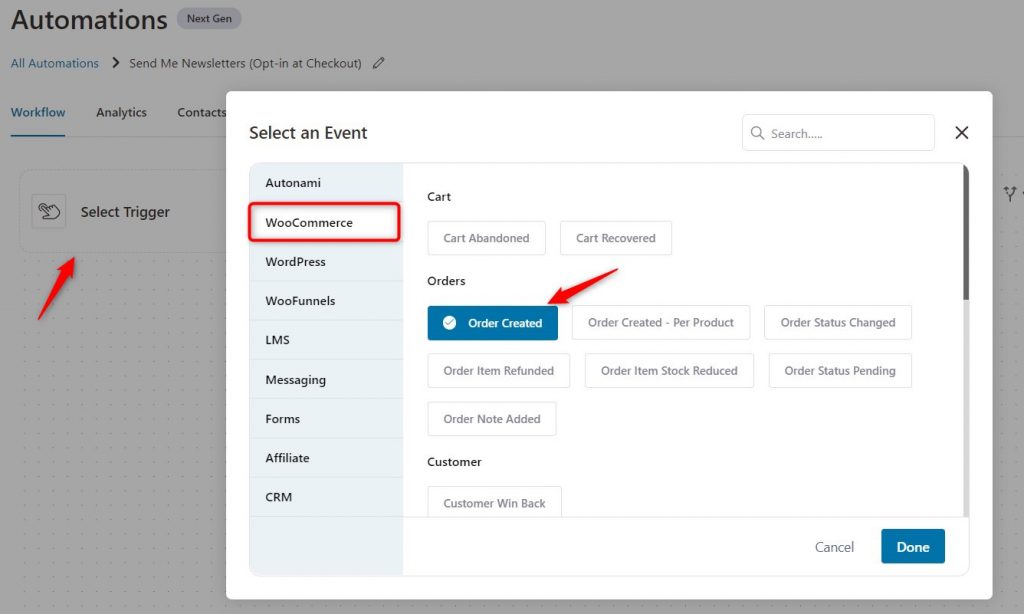Click the branch icon at right edge
This screenshot has width=1024, height=614.
[x=1010, y=194]
